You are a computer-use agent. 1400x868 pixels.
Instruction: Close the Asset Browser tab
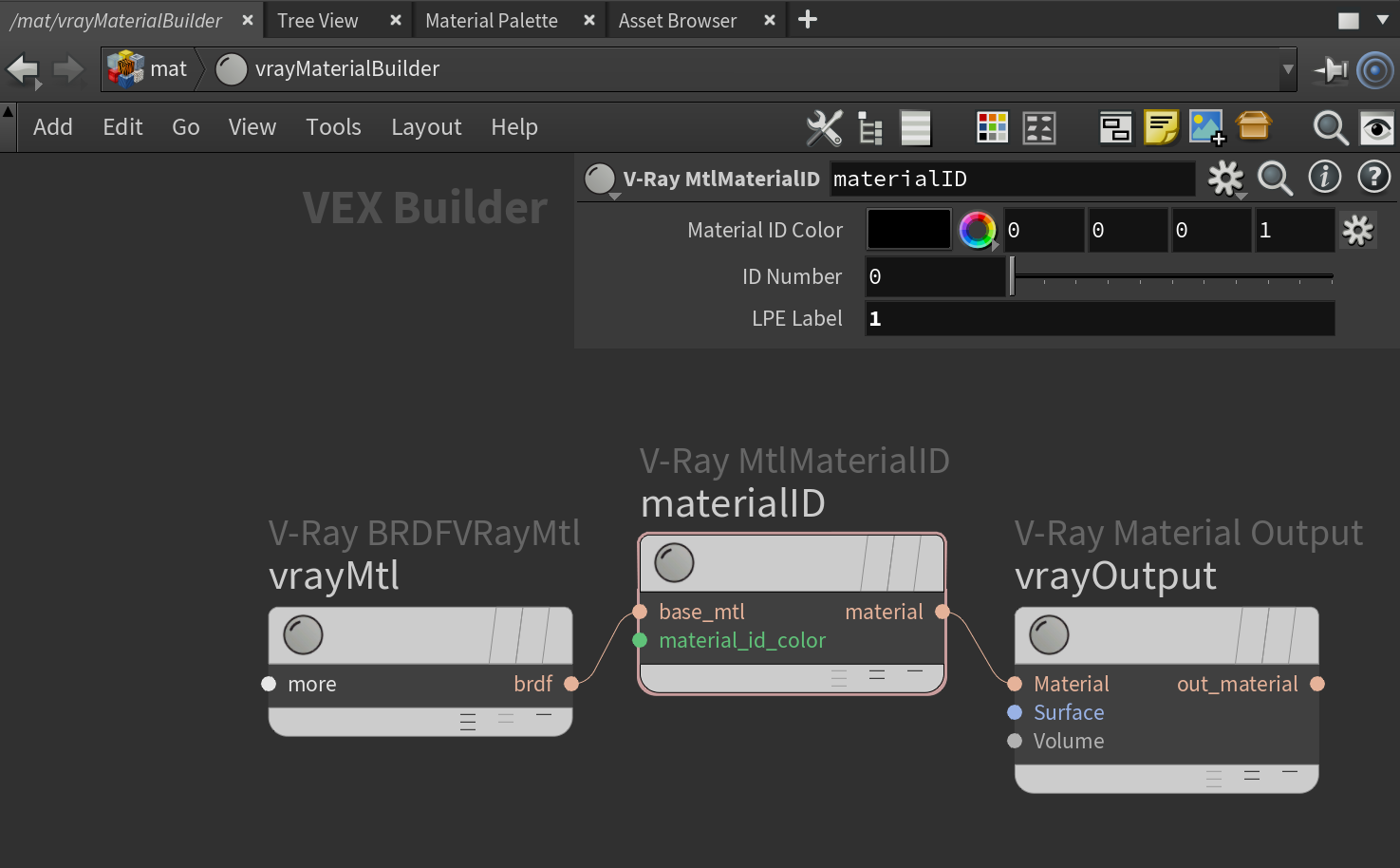[x=770, y=20]
